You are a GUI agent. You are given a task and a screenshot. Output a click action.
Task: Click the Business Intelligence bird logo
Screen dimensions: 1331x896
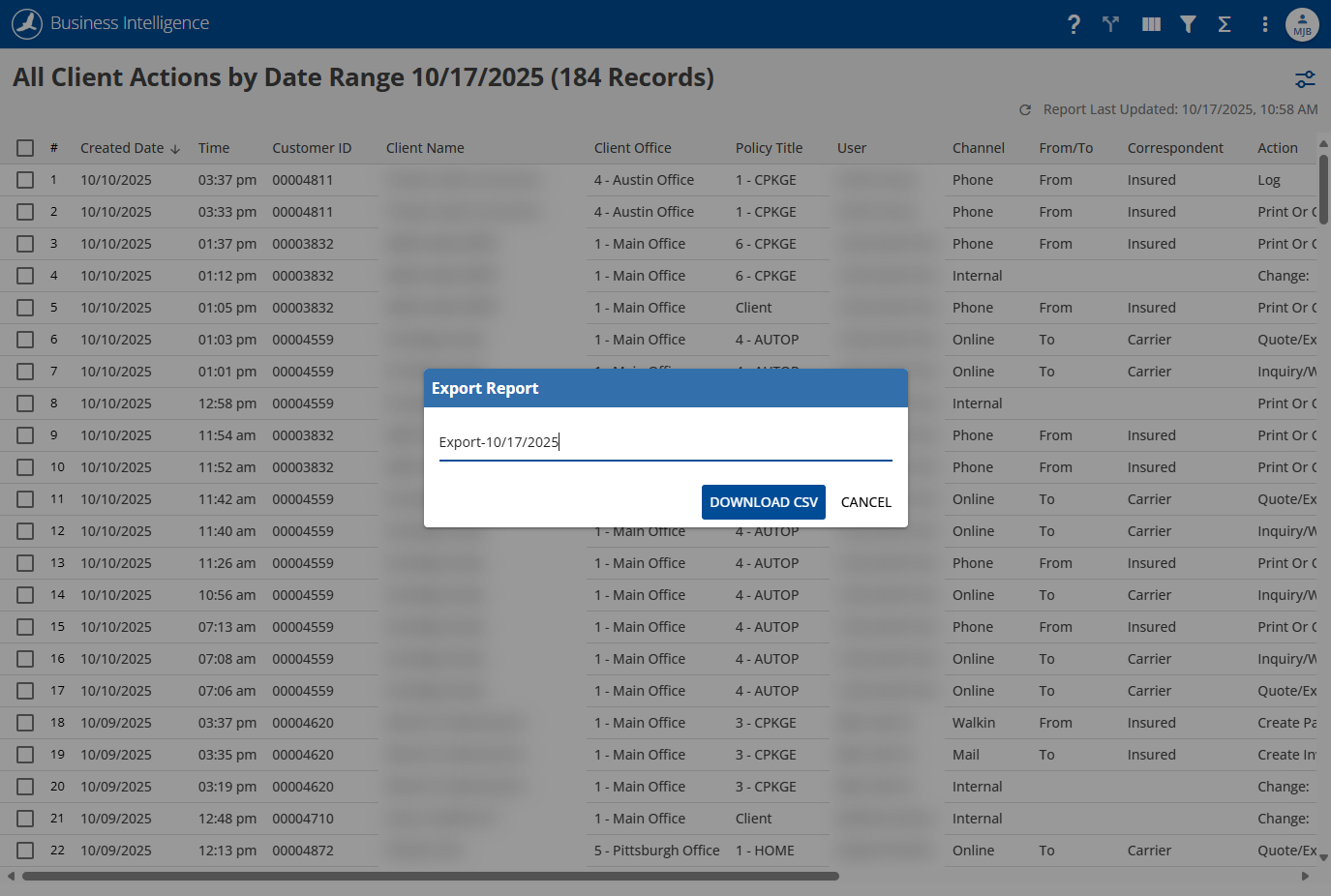[x=27, y=23]
